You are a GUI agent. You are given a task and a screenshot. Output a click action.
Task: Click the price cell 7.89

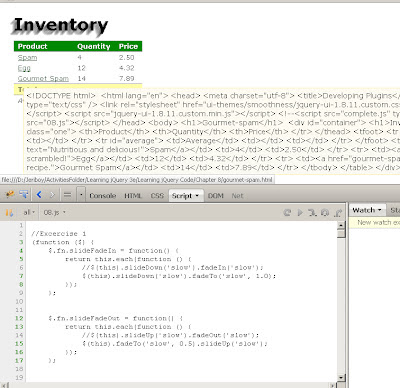(x=127, y=79)
